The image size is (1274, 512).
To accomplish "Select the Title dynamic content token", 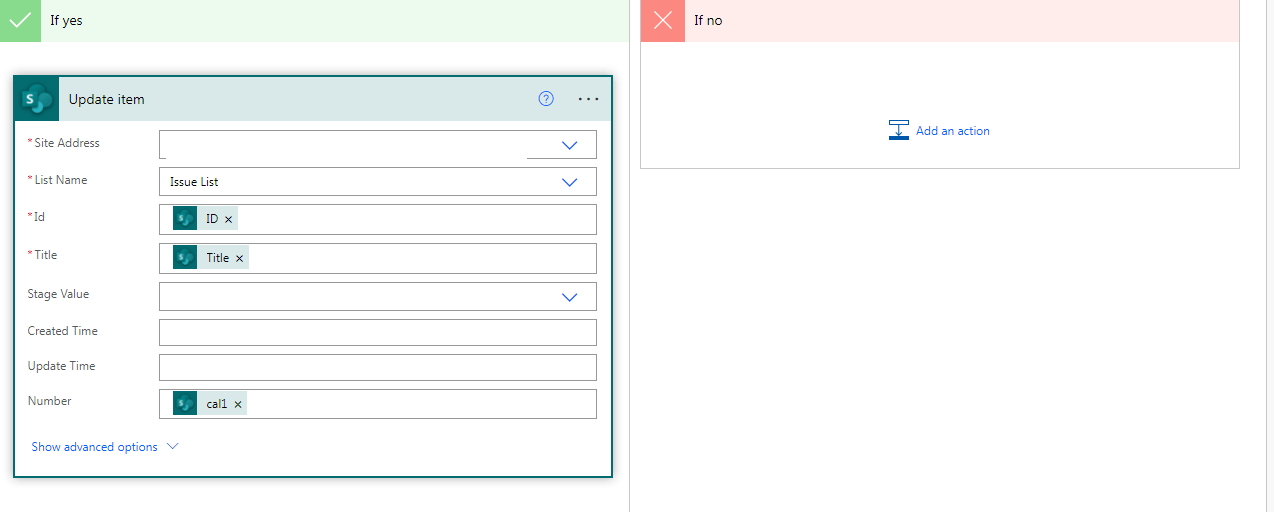I will [x=210, y=258].
